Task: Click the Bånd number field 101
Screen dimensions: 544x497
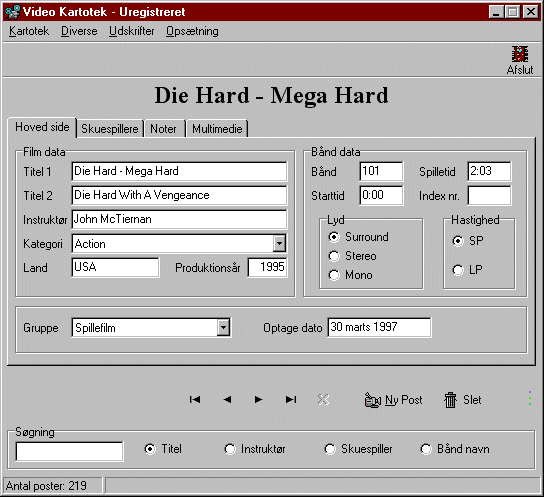Action: (381, 171)
